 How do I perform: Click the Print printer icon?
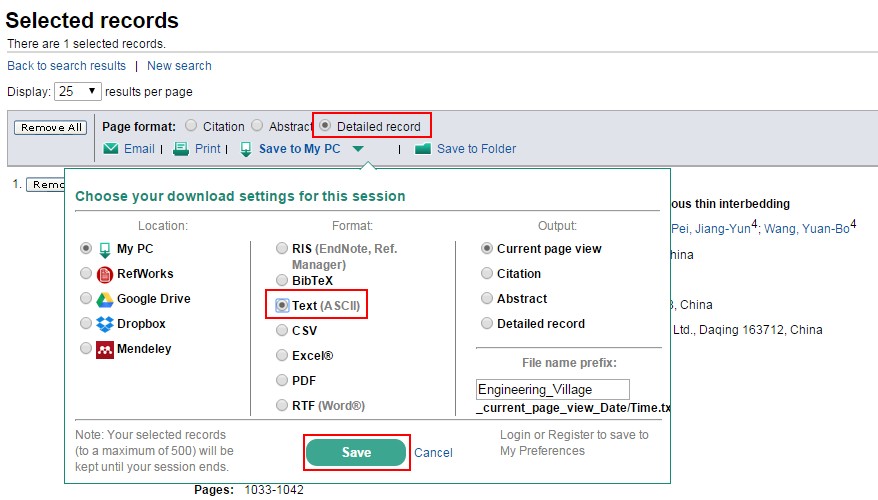(181, 149)
